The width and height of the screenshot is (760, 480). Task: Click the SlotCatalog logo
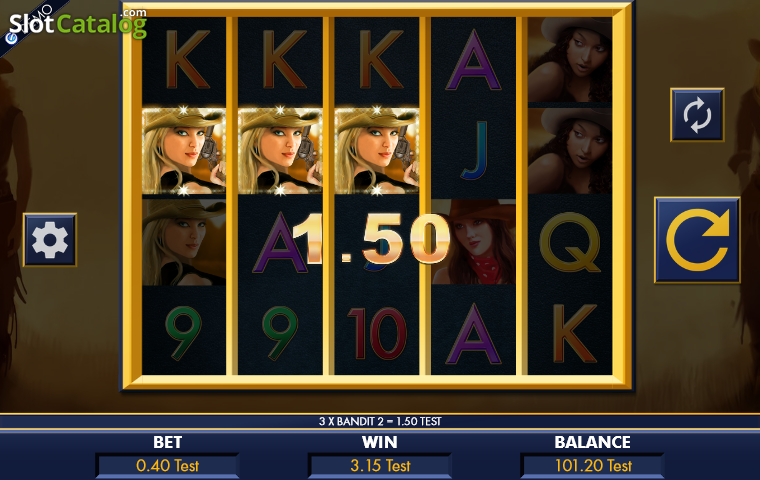[x=78, y=23]
